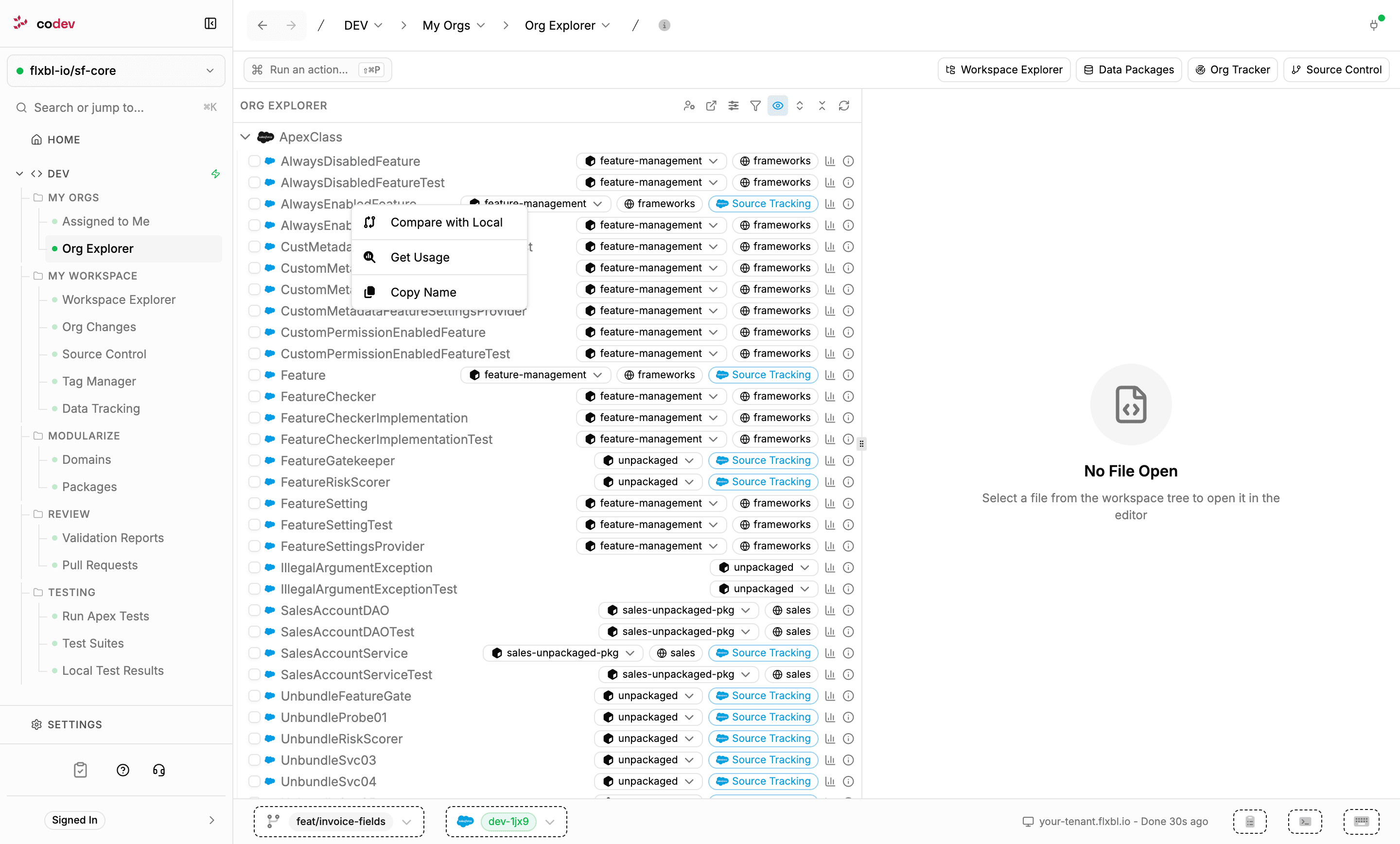Screen dimensions: 1400x844
Task: Refresh the Org Explorer list
Action: [x=844, y=105]
